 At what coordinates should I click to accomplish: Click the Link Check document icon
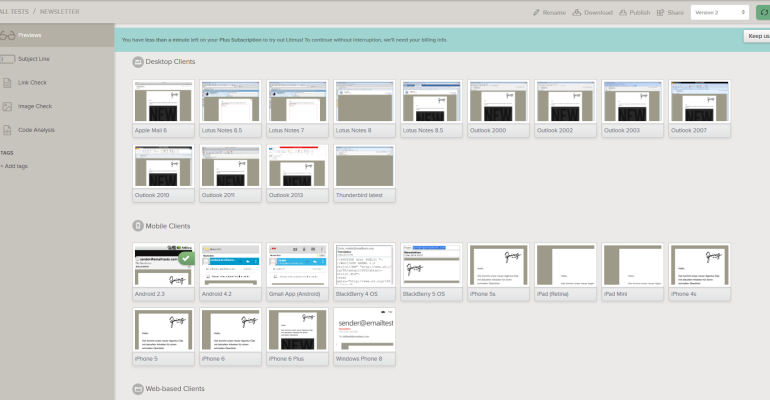pos(7,82)
